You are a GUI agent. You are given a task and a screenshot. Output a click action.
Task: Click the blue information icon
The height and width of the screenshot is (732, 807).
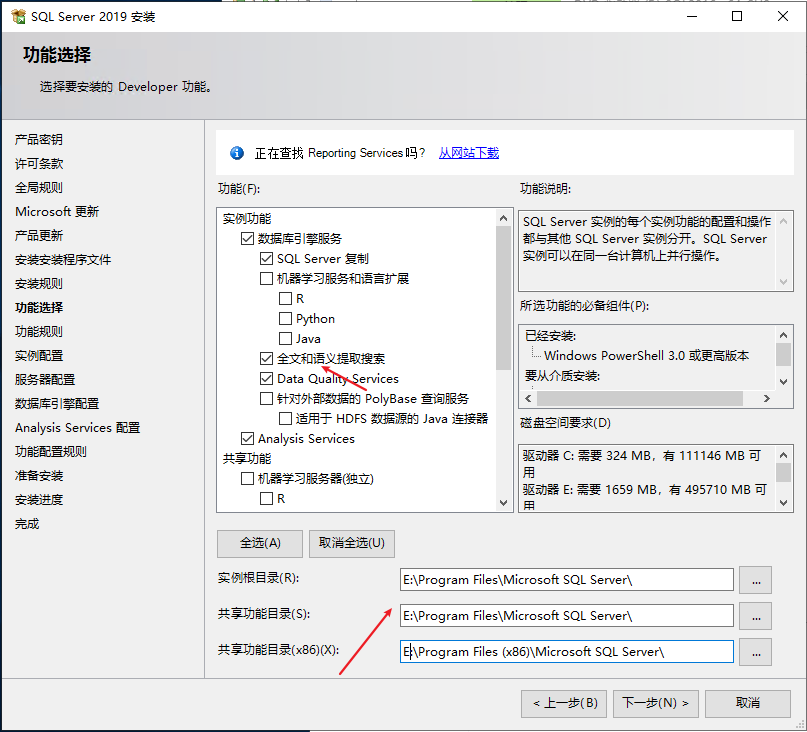click(237, 153)
